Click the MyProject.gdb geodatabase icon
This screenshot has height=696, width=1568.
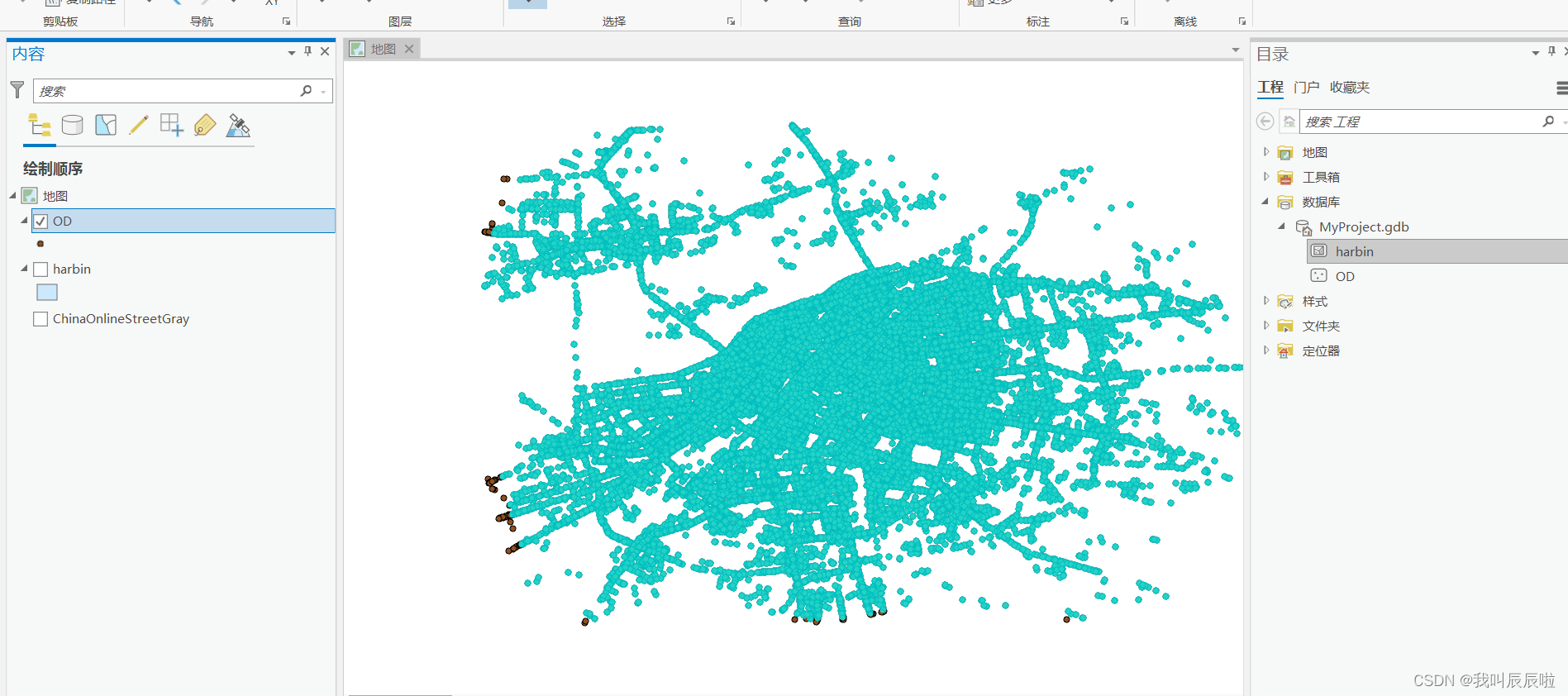click(x=1303, y=227)
